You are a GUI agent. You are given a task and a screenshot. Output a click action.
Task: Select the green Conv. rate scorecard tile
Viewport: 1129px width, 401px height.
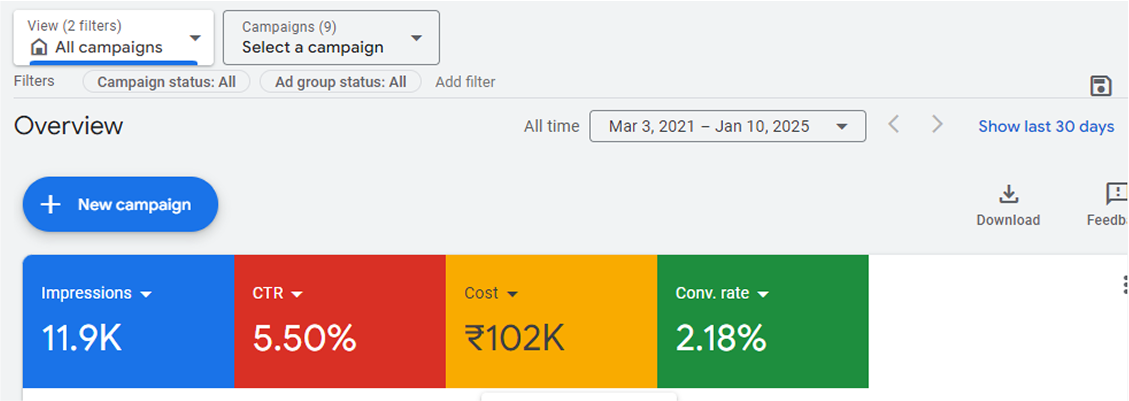pos(762,340)
